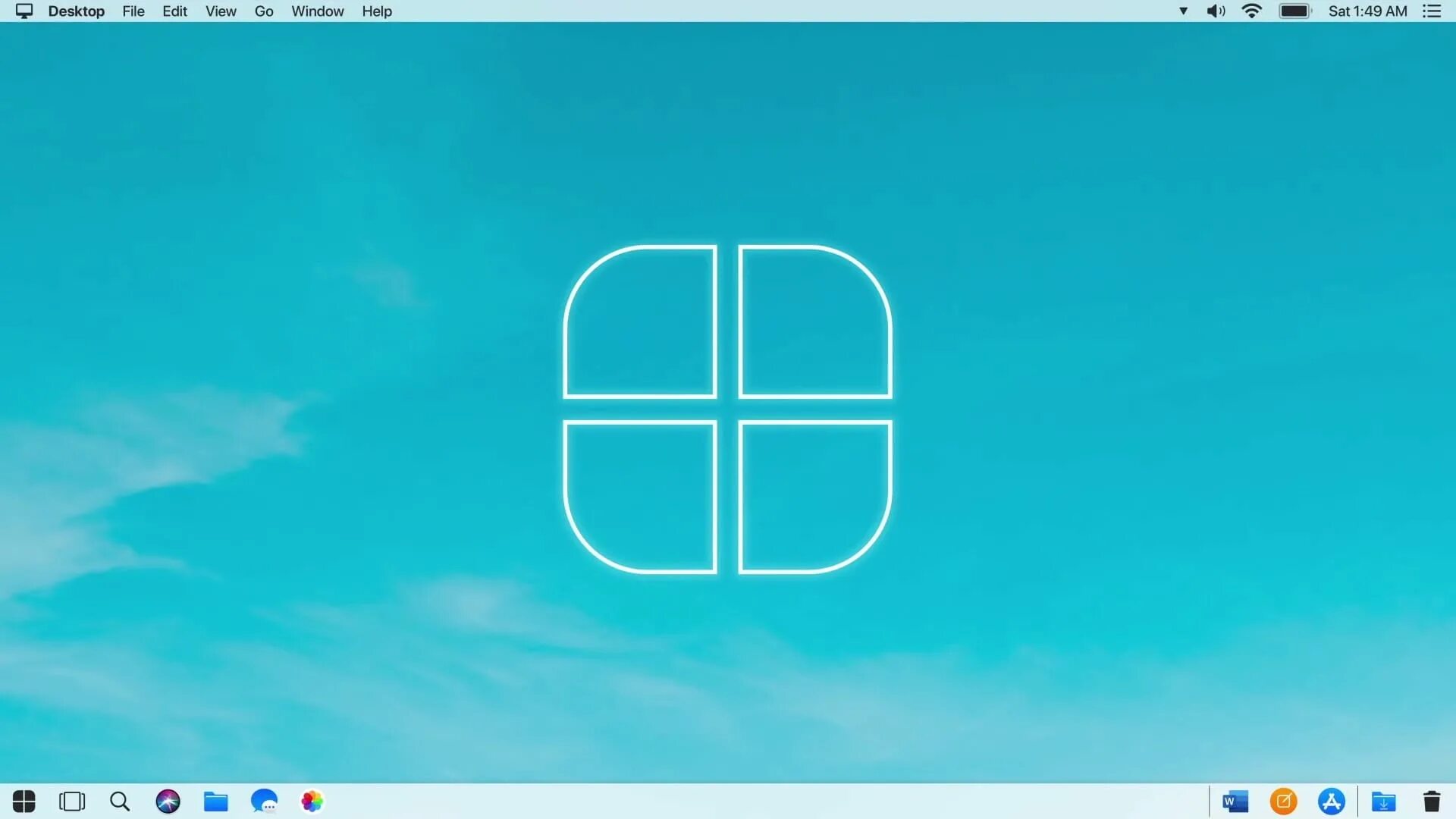Image resolution: width=1456 pixels, height=819 pixels.
Task: Open Microsoft Word from the dock
Action: point(1235,802)
